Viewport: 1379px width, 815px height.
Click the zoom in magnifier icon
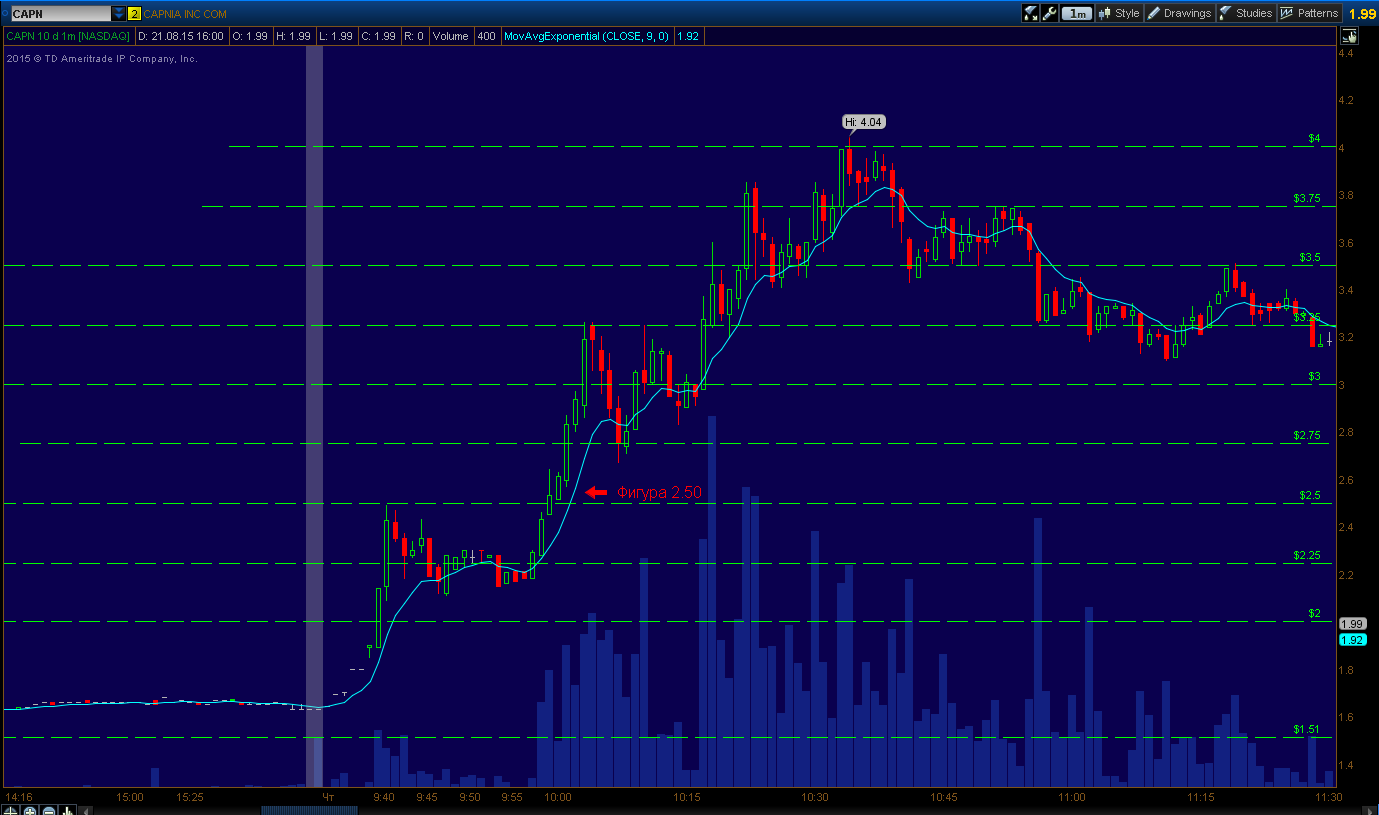coord(30,810)
